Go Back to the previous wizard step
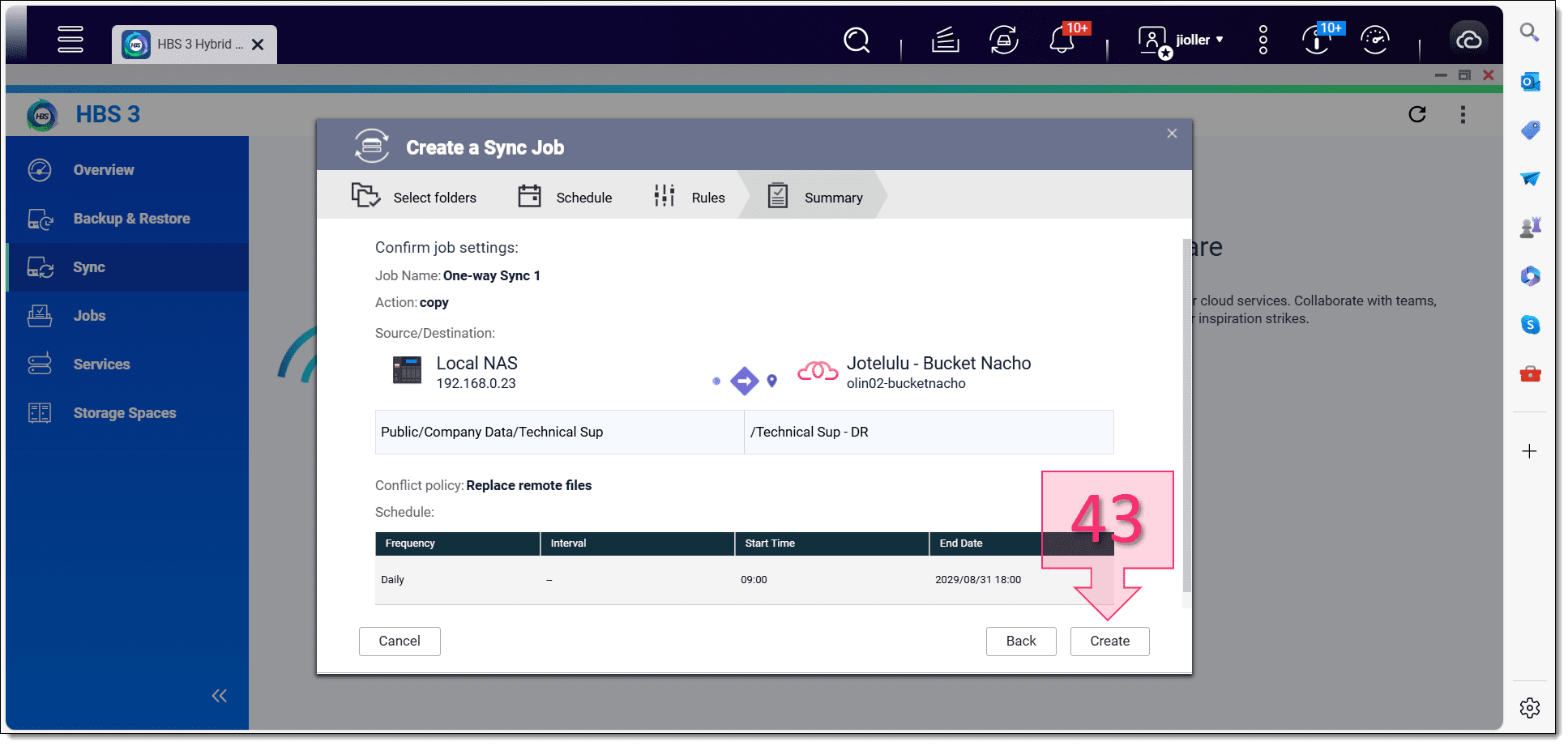The height and width of the screenshot is (746, 1568). (1021, 642)
